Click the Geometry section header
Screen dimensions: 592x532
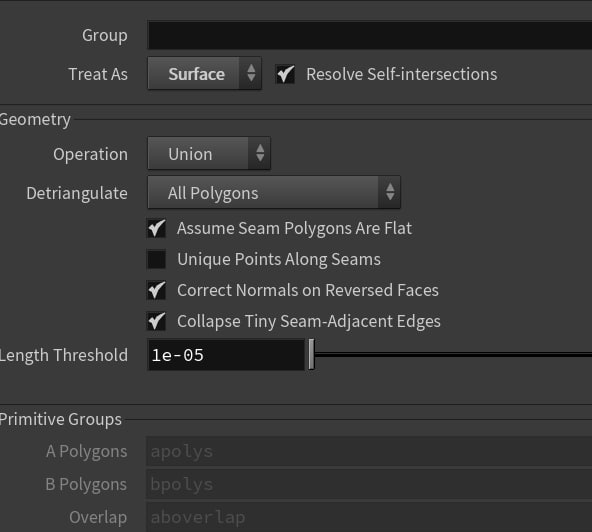[x=35, y=120]
